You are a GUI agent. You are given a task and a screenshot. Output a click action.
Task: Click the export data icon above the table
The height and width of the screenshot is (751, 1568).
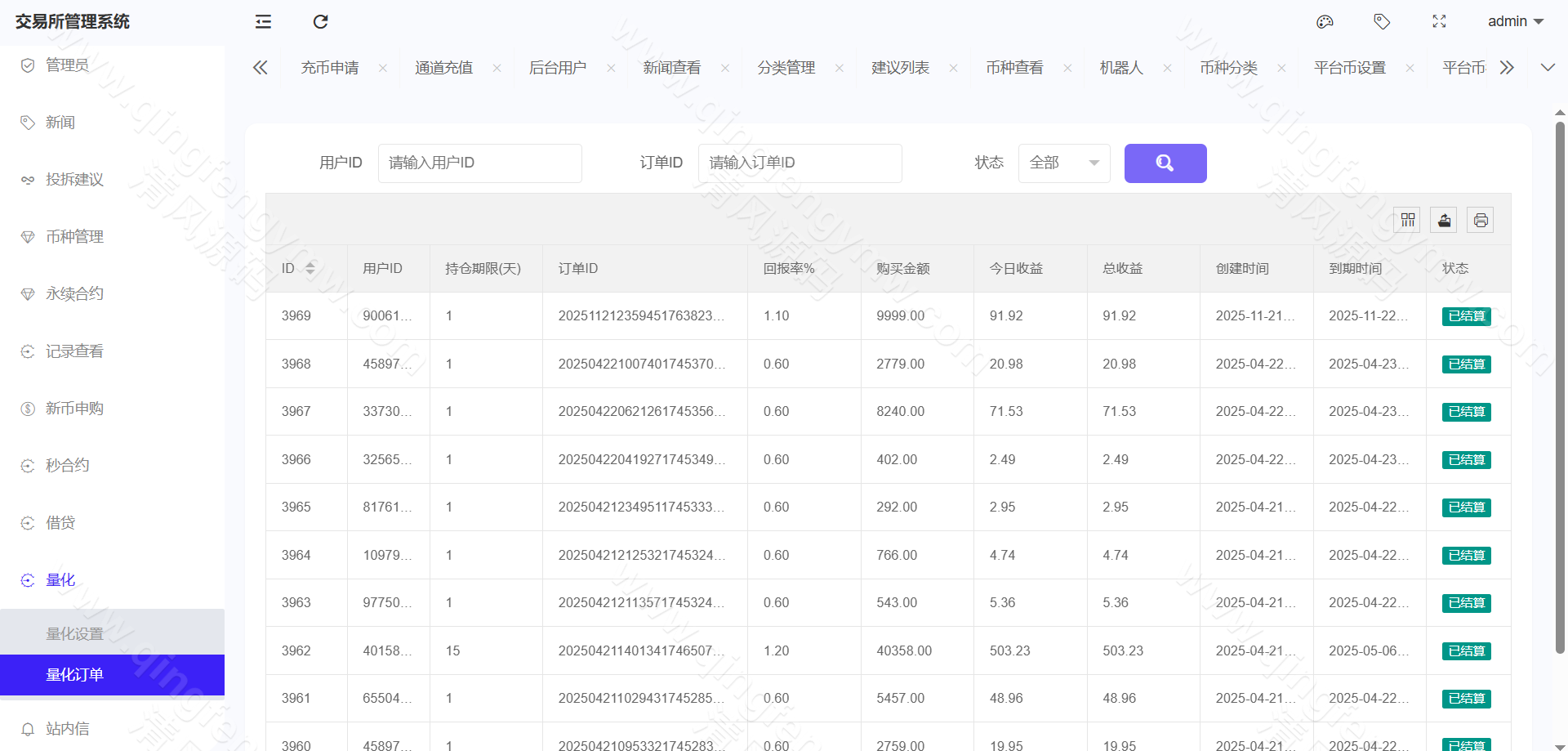point(1444,219)
